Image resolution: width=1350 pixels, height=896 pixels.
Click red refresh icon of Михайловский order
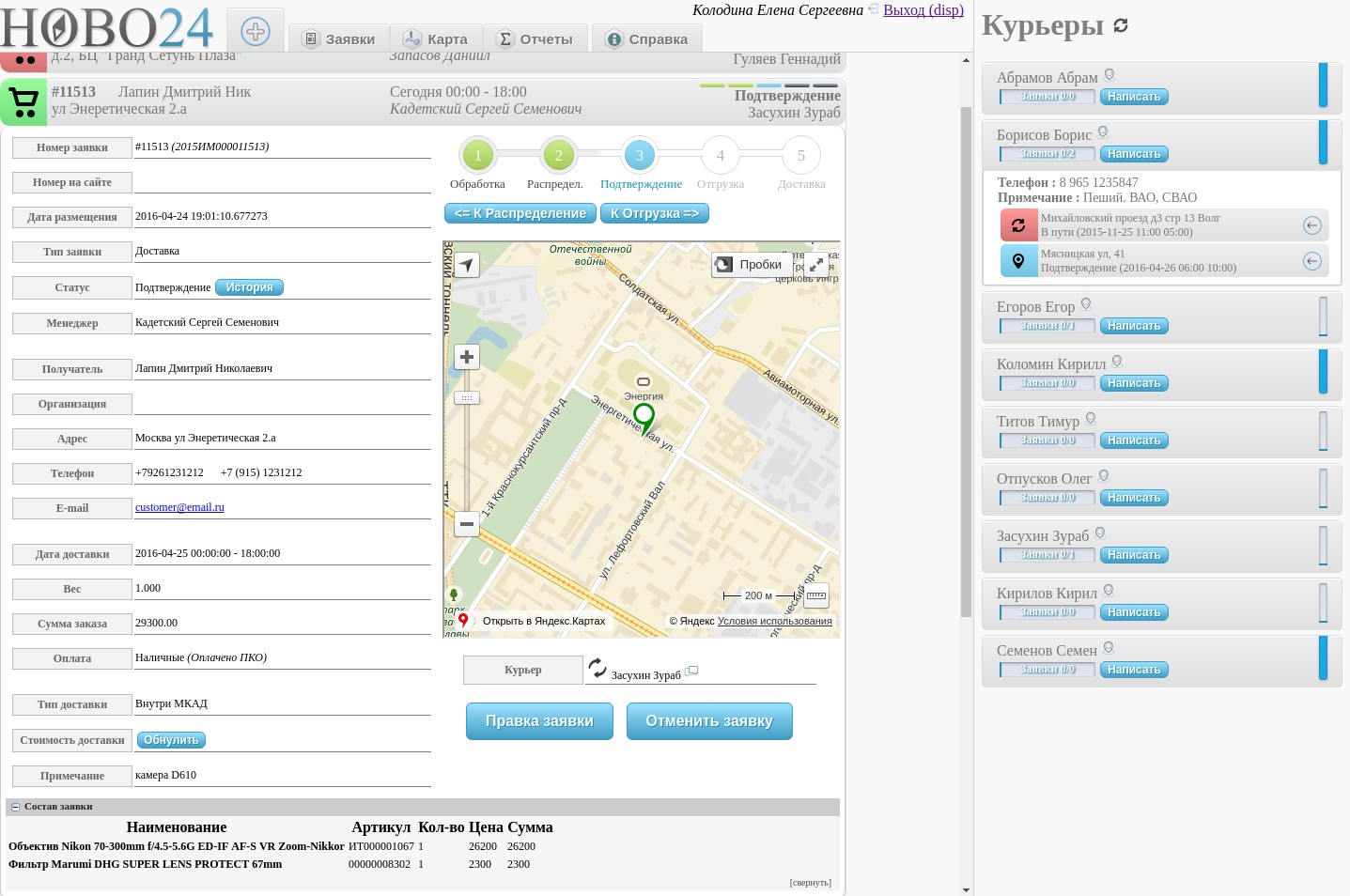1018,225
